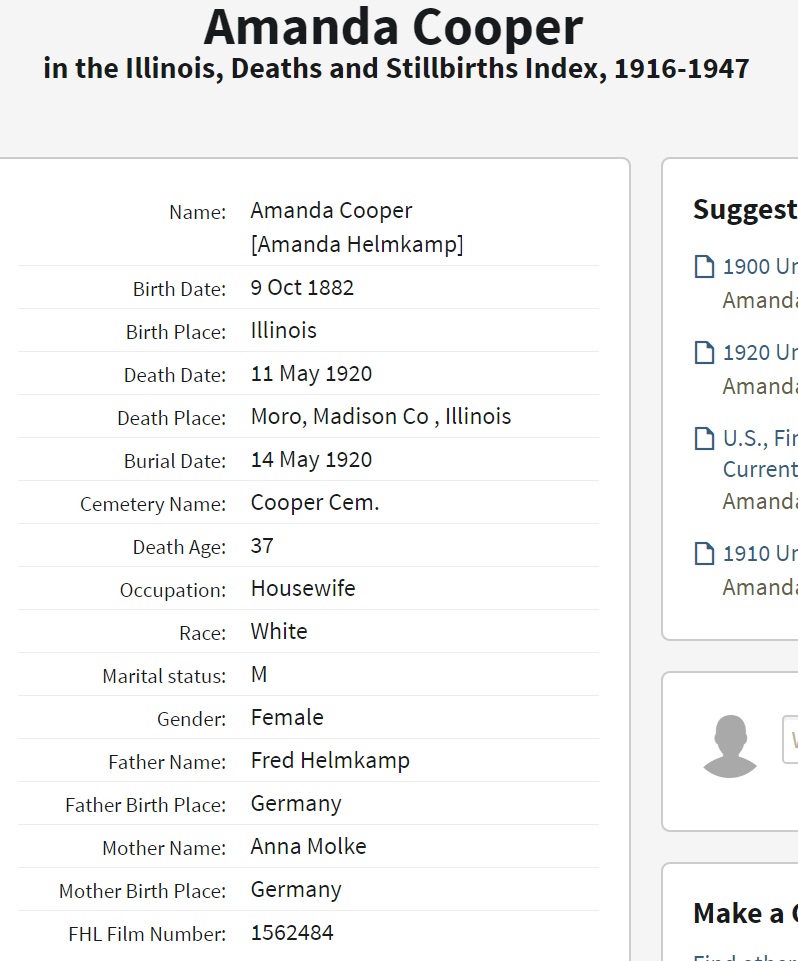Click the Cooper Cem. cemetery name
The image size is (798, 961).
click(x=315, y=503)
